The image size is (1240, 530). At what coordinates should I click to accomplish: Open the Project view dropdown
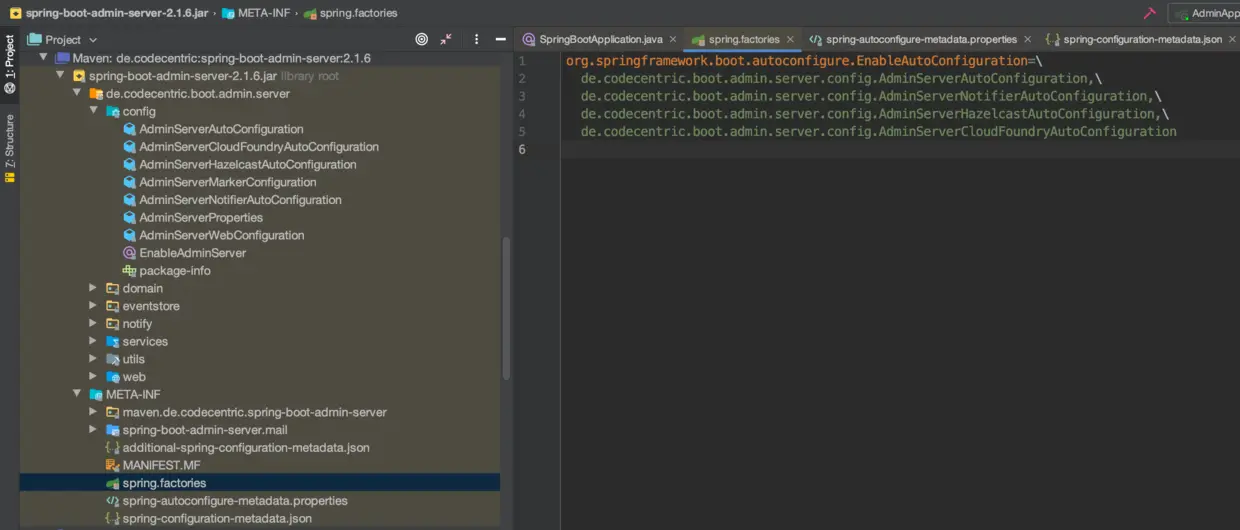point(70,39)
